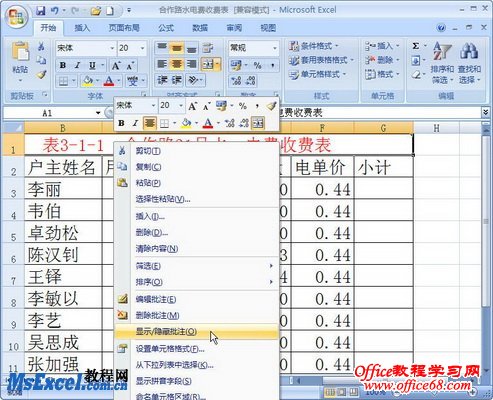The height and width of the screenshot is (400, 493).
Task: Open 套用表格格式 table format dropdown
Action: (x=321, y=60)
